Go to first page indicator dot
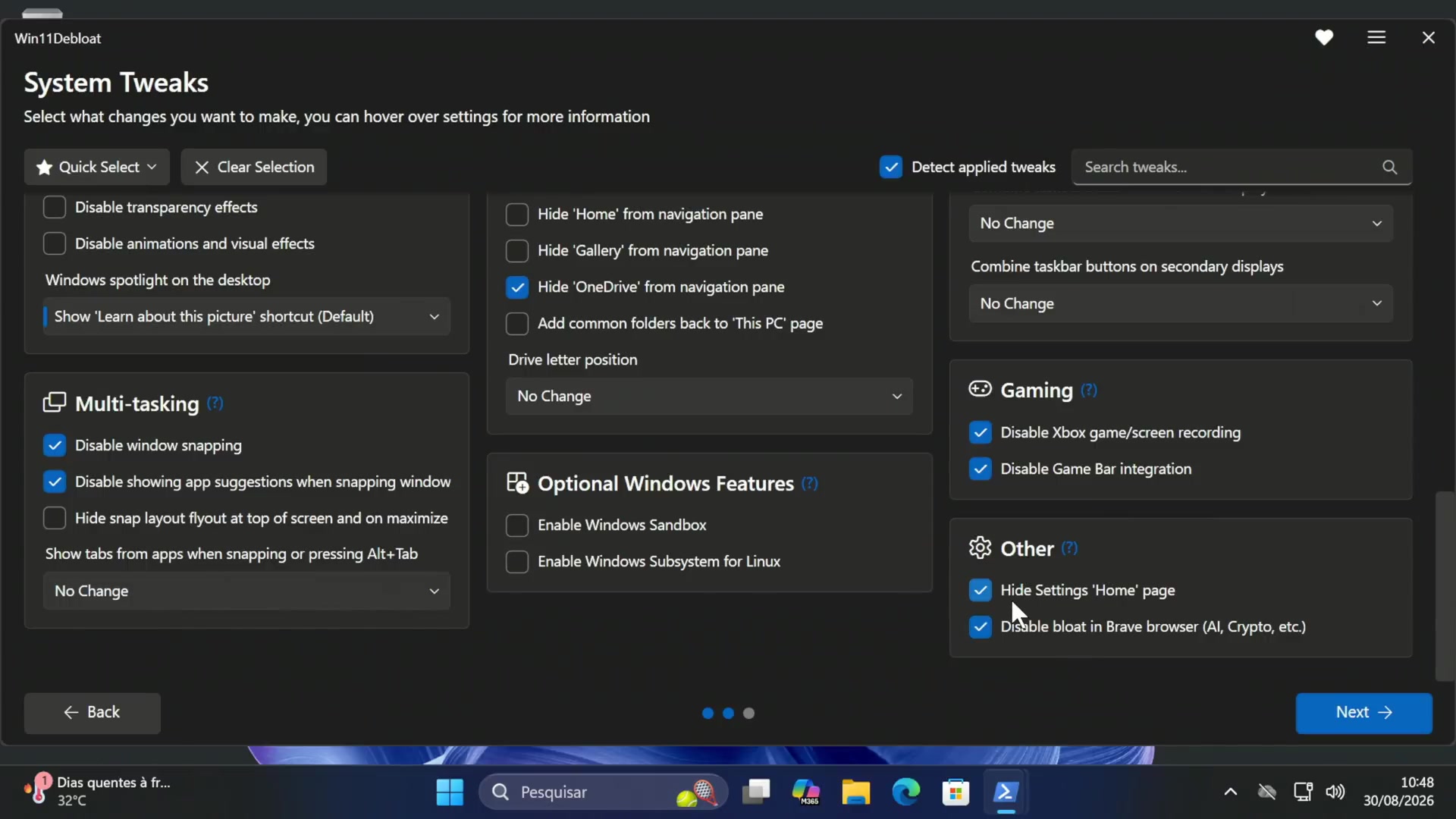 (708, 713)
